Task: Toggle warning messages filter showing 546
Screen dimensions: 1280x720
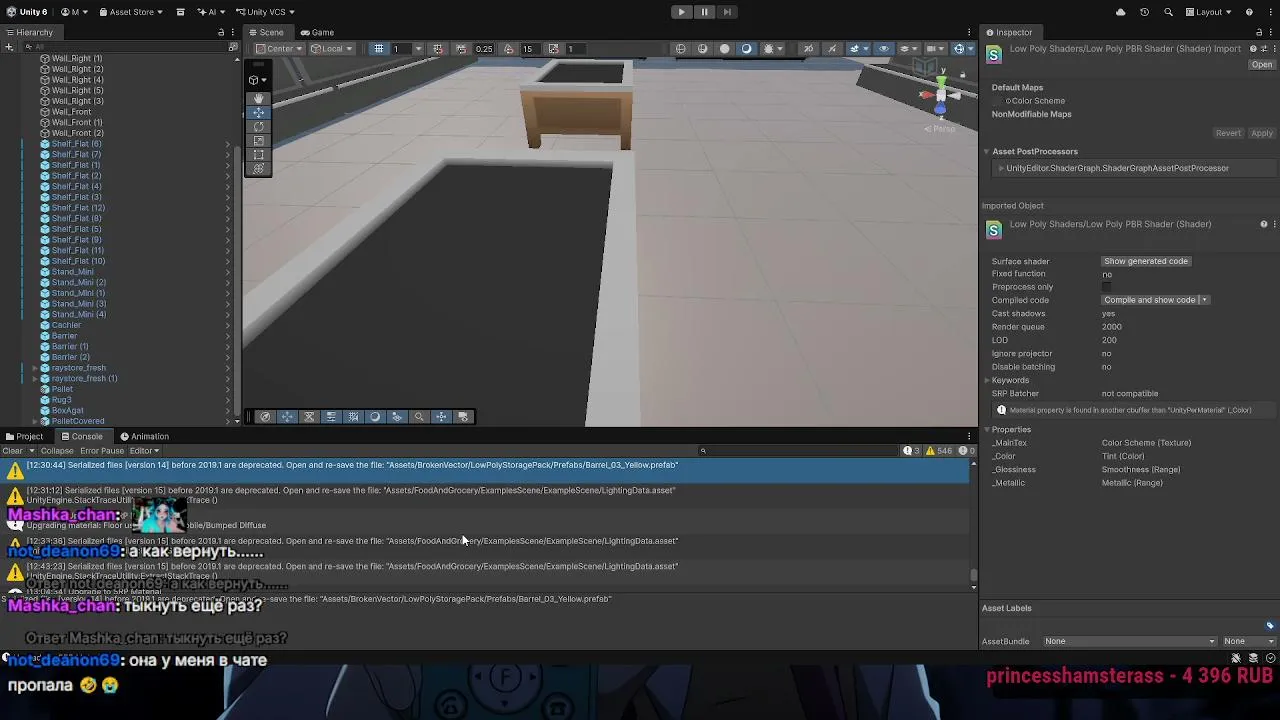Action: [x=940, y=451]
